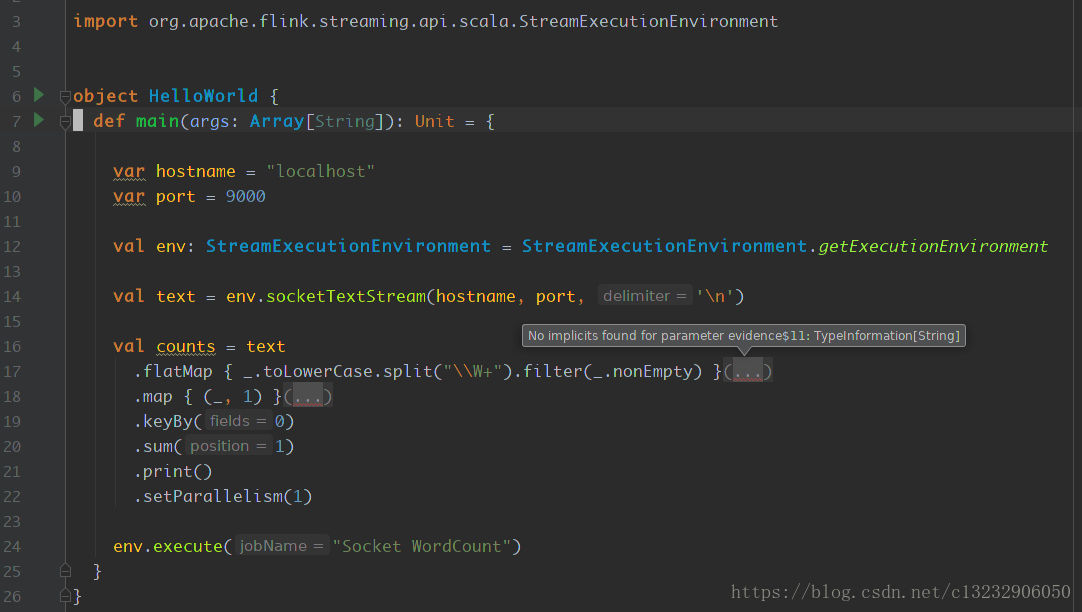The height and width of the screenshot is (612, 1082).
Task: Click 'var' keyword before port
Action: tap(129, 196)
